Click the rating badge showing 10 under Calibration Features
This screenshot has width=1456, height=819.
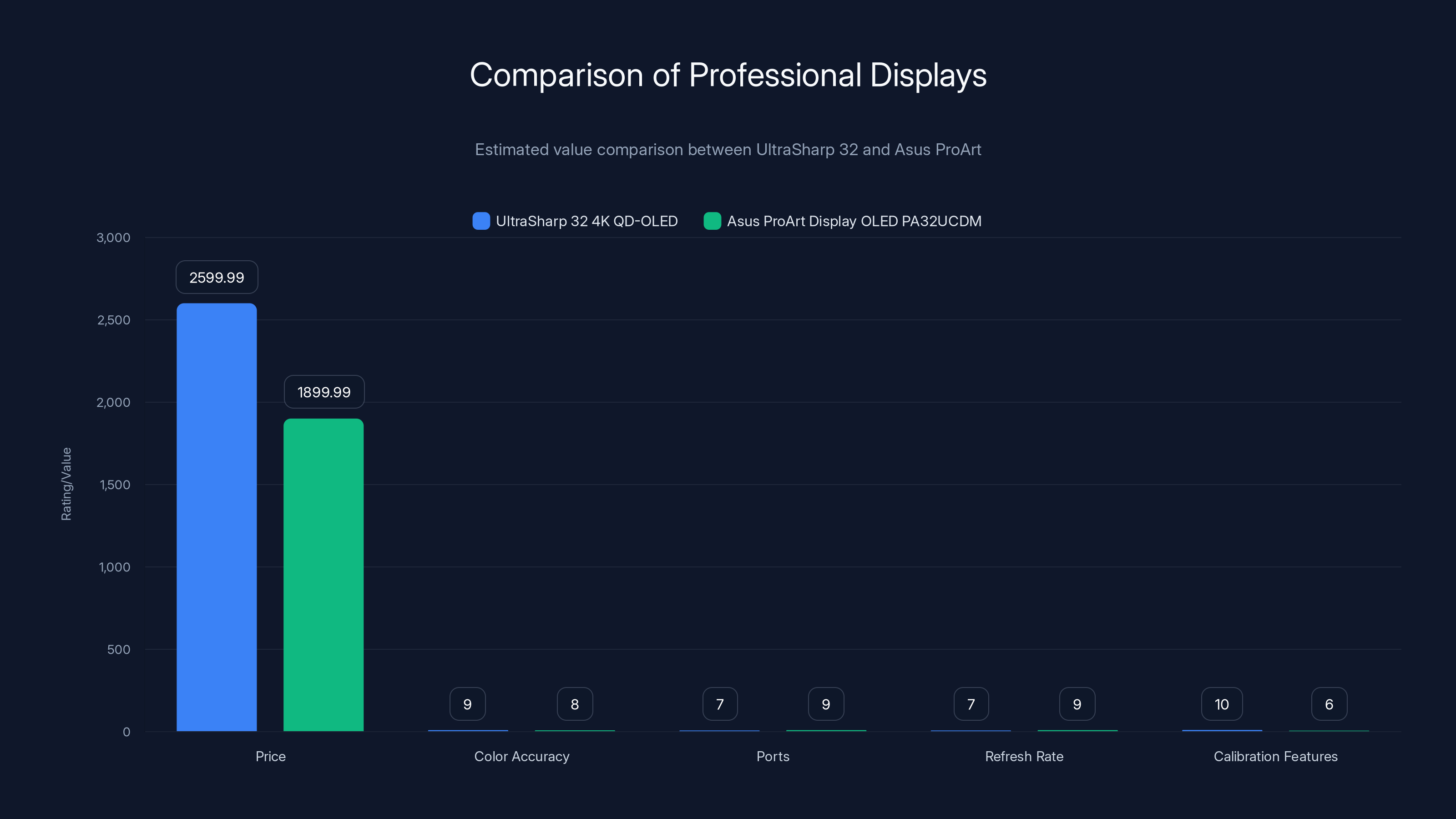[x=1221, y=704]
